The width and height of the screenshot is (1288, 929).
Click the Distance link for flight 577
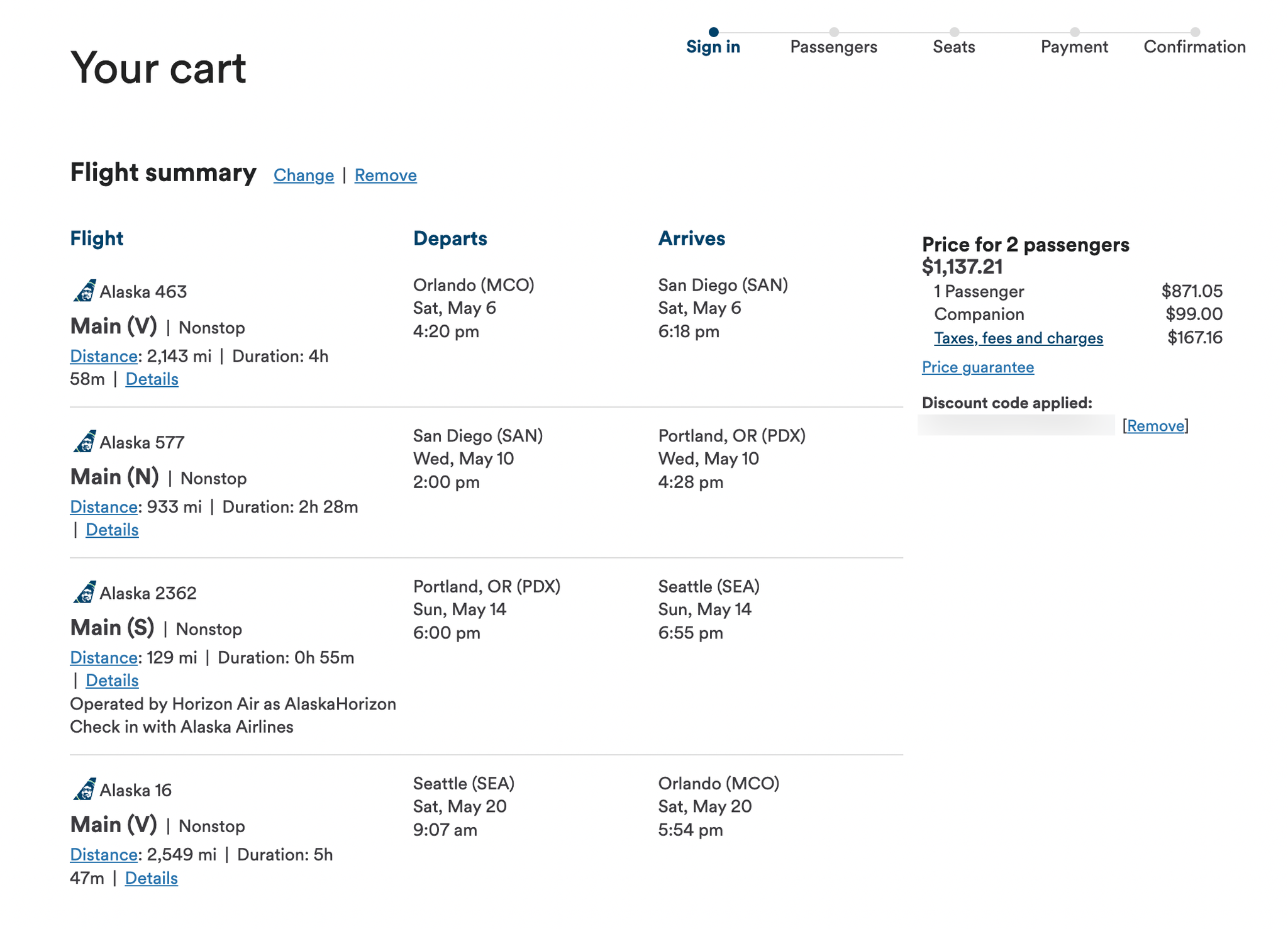(103, 507)
